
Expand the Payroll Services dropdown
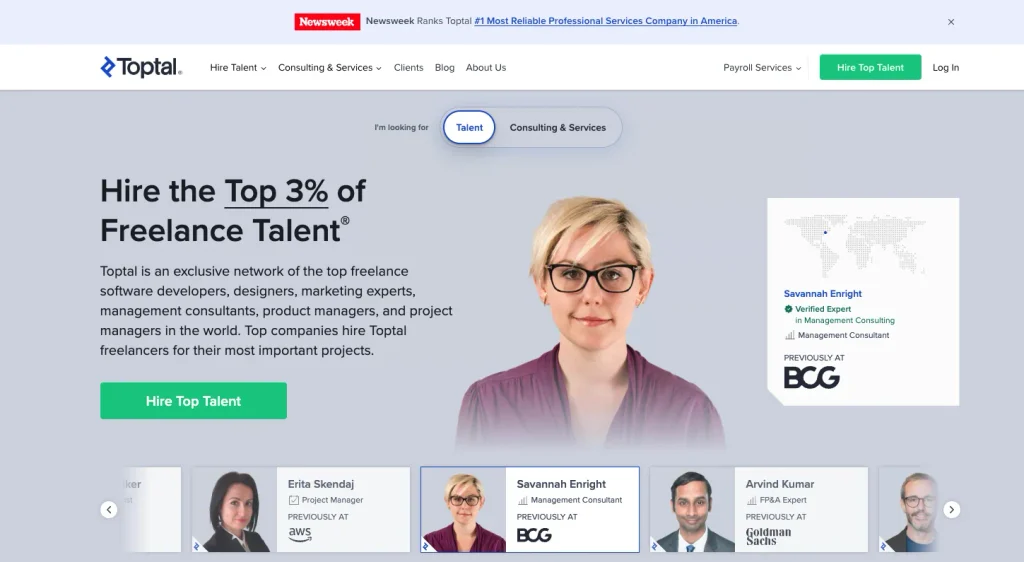tap(762, 67)
